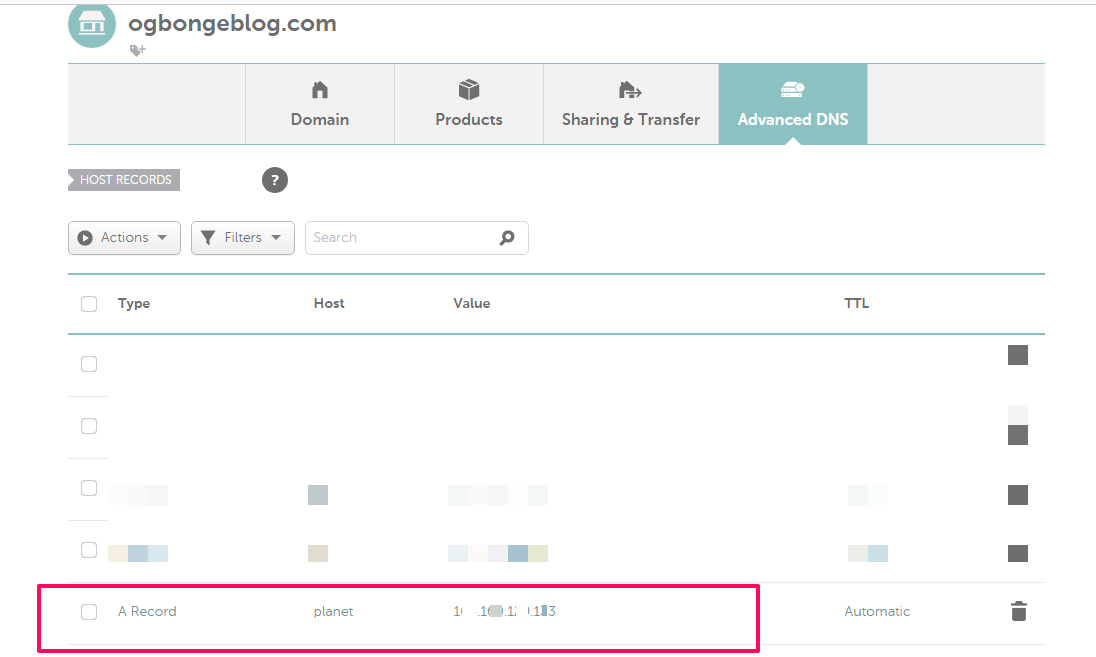The height and width of the screenshot is (657, 1096).
Task: Tick the checkbox of the A Record planet row
Action: tap(89, 612)
